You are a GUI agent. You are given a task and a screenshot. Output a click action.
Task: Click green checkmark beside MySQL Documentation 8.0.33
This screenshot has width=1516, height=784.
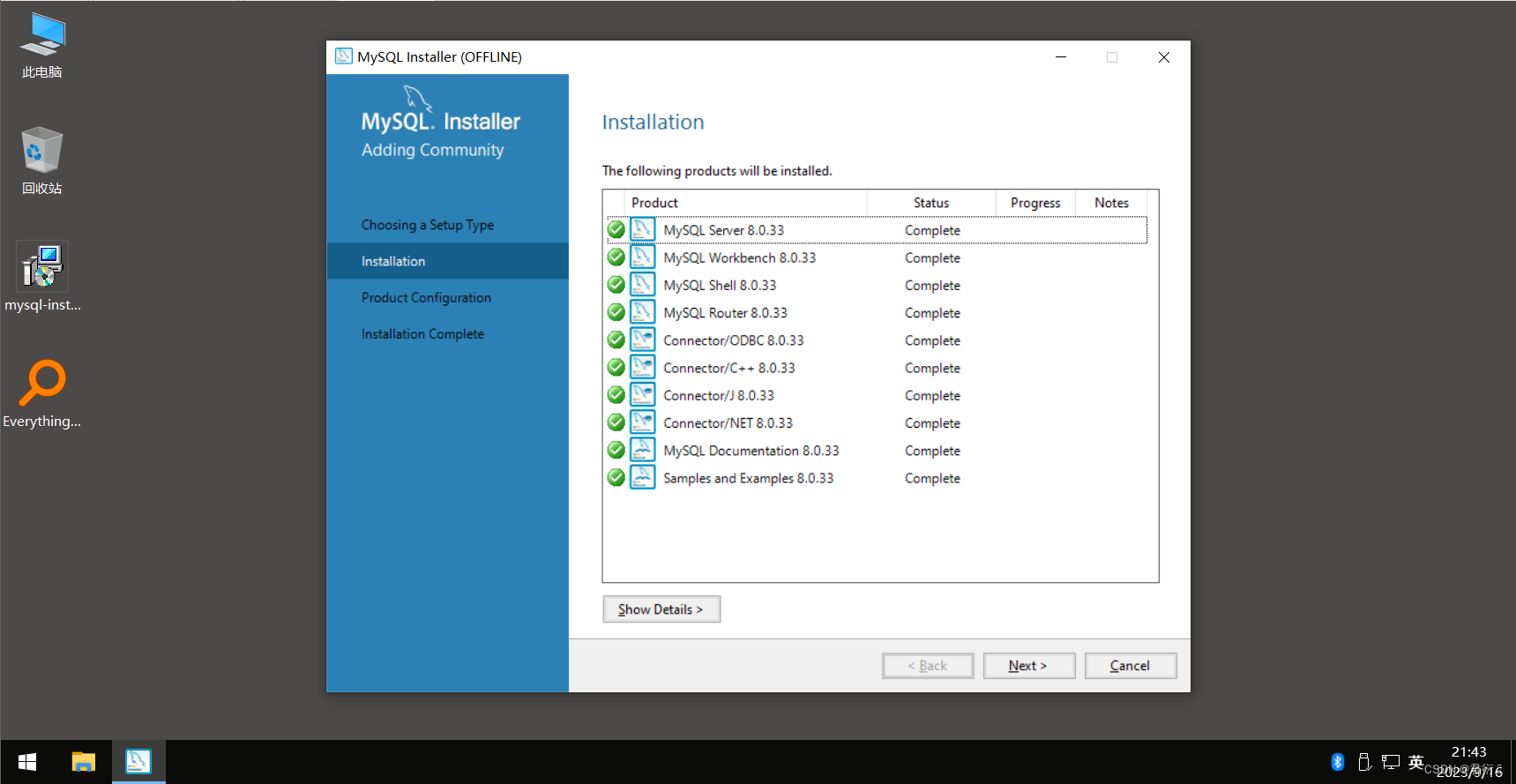[616, 450]
